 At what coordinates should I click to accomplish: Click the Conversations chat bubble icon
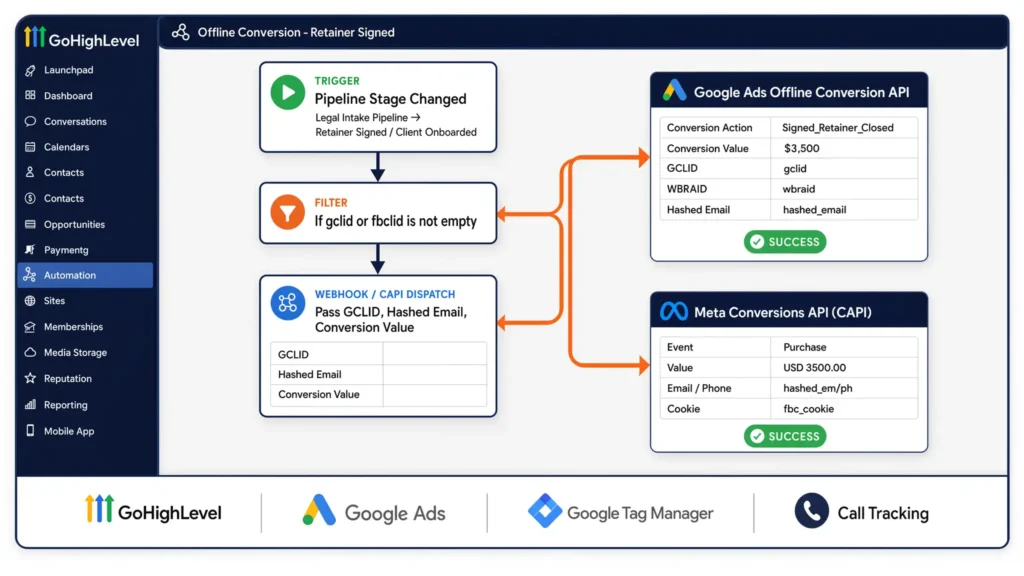(x=30, y=121)
